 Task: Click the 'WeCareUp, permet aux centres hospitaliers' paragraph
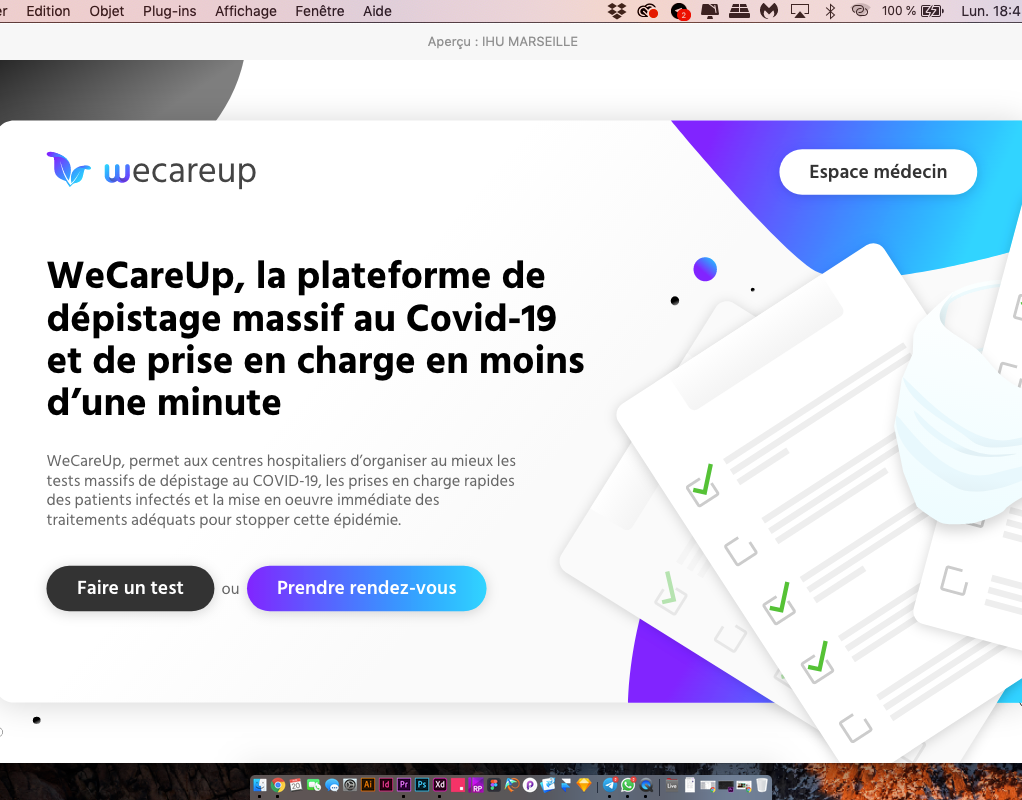281,490
